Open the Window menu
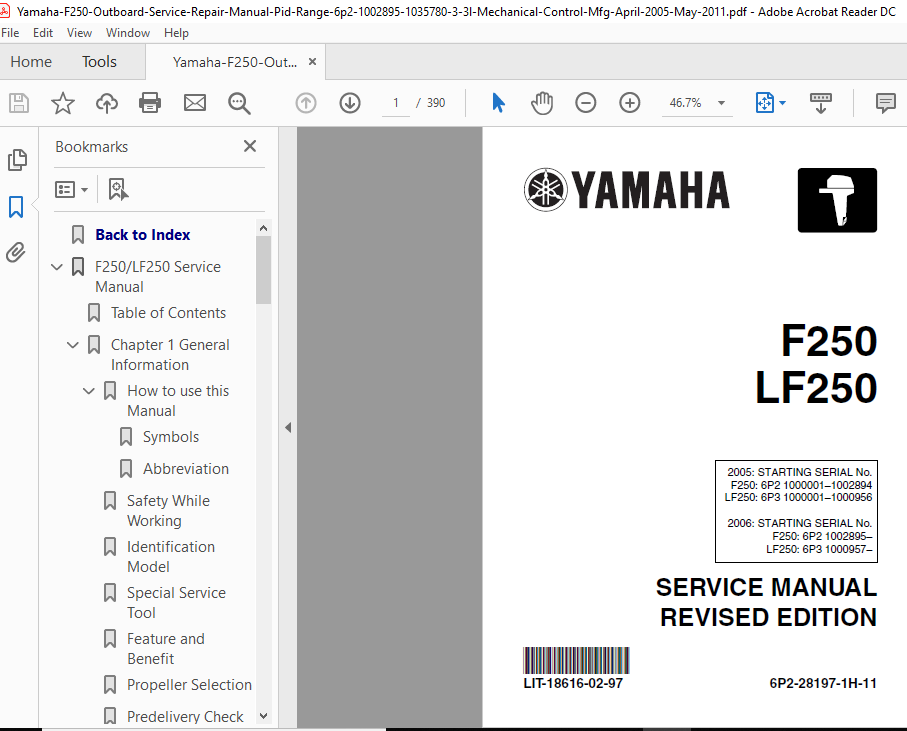Viewport: 907px width, 731px height. click(x=128, y=33)
